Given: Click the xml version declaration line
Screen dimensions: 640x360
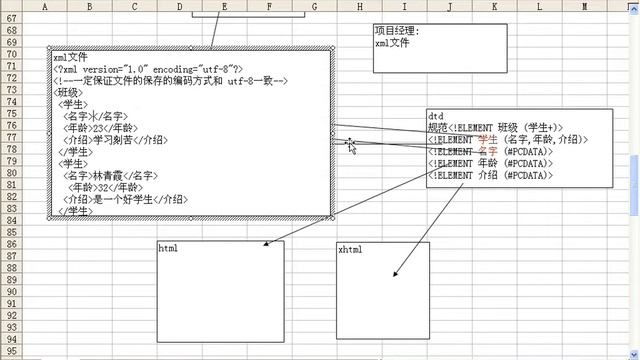Looking at the screenshot, I should coord(148,69).
